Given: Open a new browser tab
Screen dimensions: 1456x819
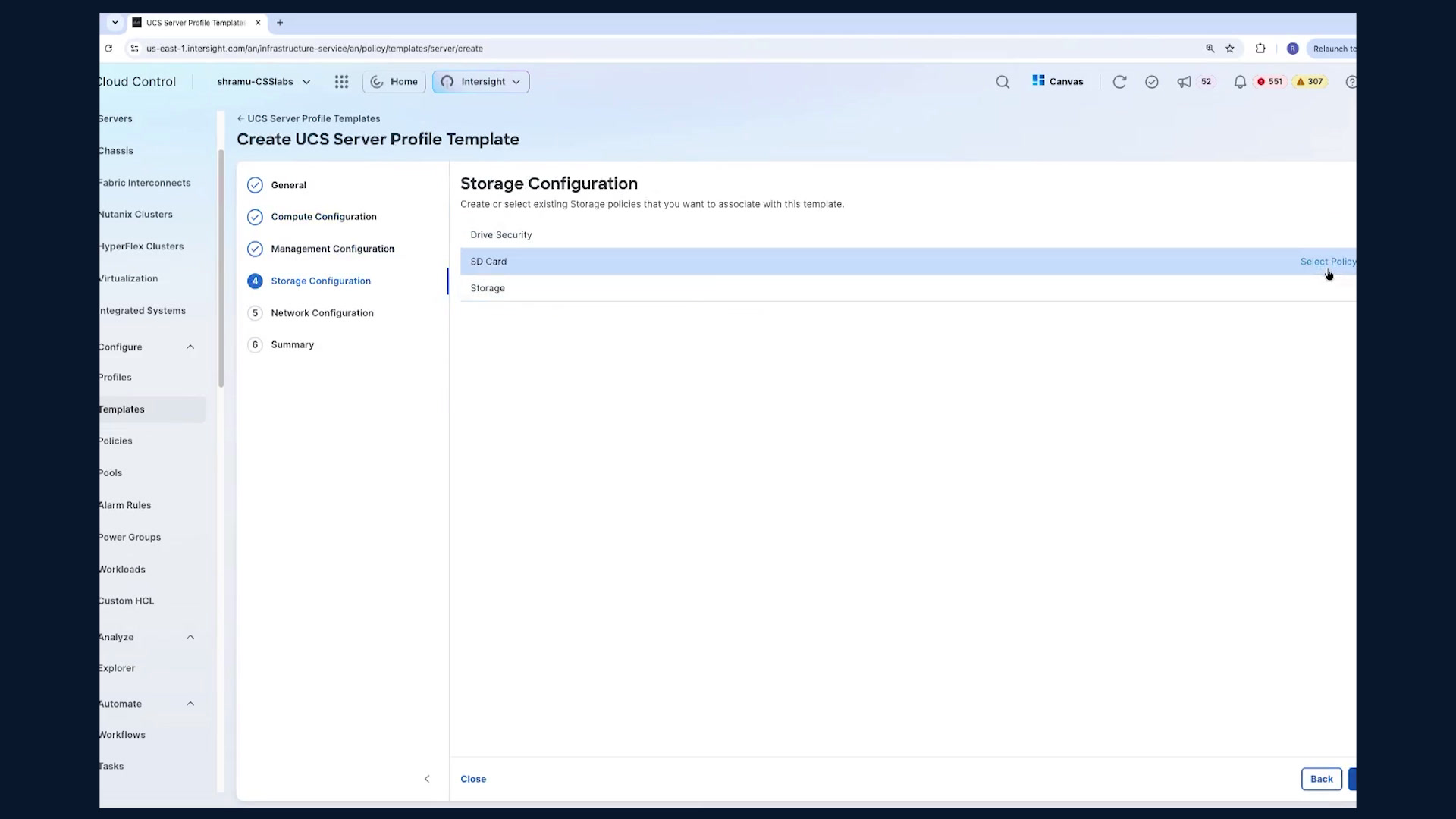Looking at the screenshot, I should coord(280,23).
